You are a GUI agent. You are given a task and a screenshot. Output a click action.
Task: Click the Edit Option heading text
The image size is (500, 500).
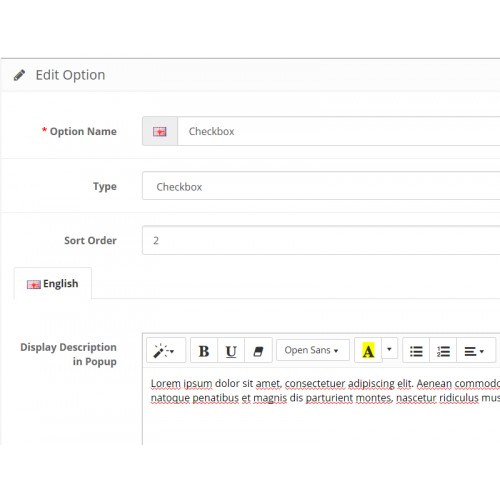pyautogui.click(x=70, y=75)
